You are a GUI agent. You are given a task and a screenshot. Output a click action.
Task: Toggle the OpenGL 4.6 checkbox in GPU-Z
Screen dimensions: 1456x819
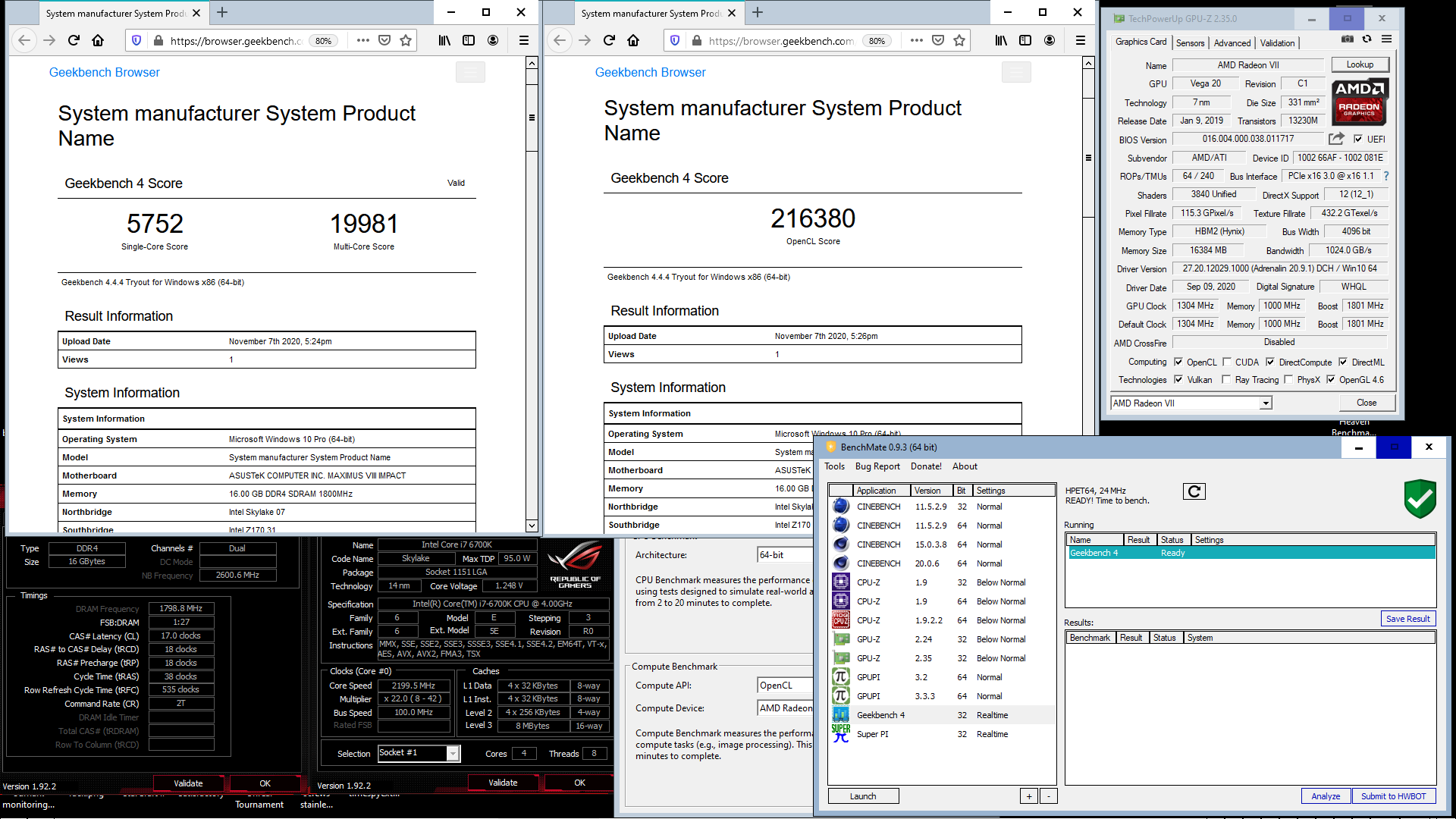[1331, 380]
